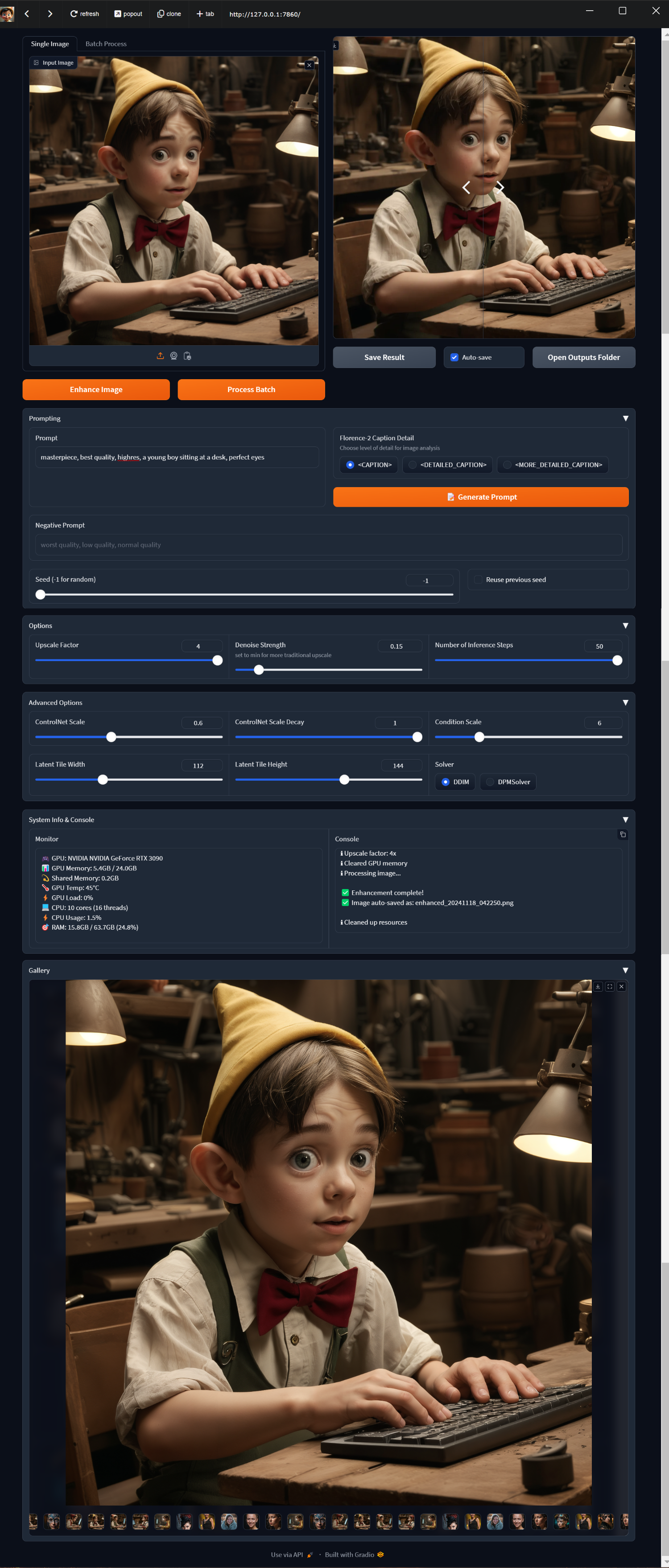The image size is (669, 1568).
Task: Switch to the Batch Process tab
Action: [106, 44]
